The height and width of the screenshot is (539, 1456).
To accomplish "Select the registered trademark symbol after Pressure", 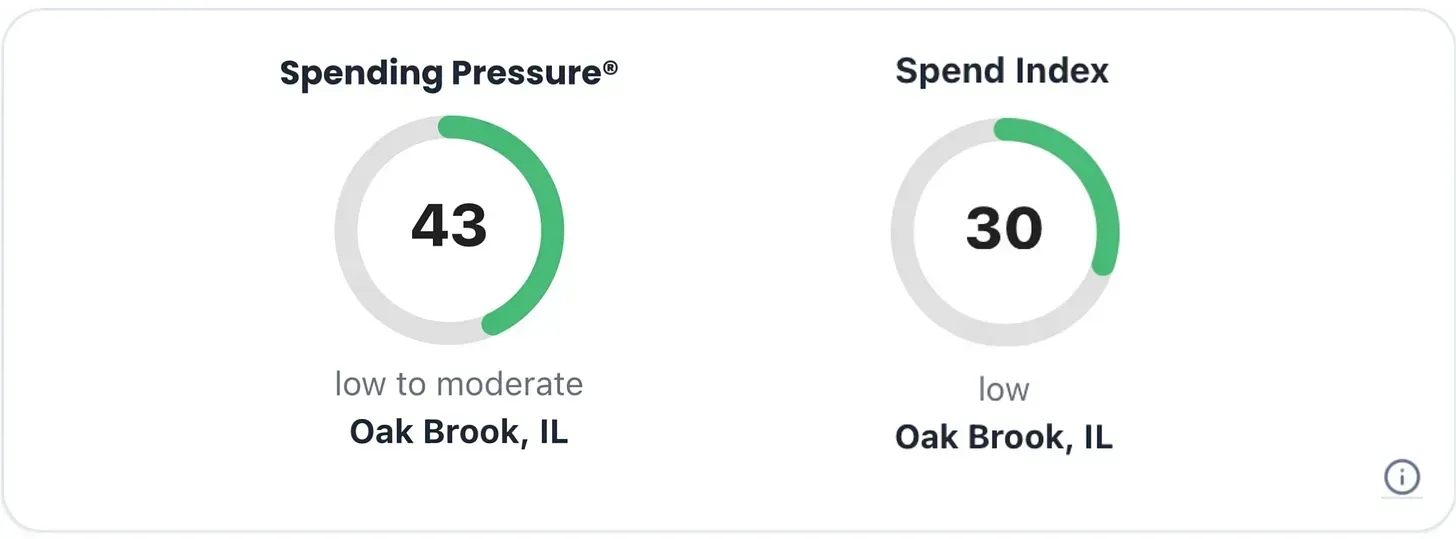I will 610,70.
